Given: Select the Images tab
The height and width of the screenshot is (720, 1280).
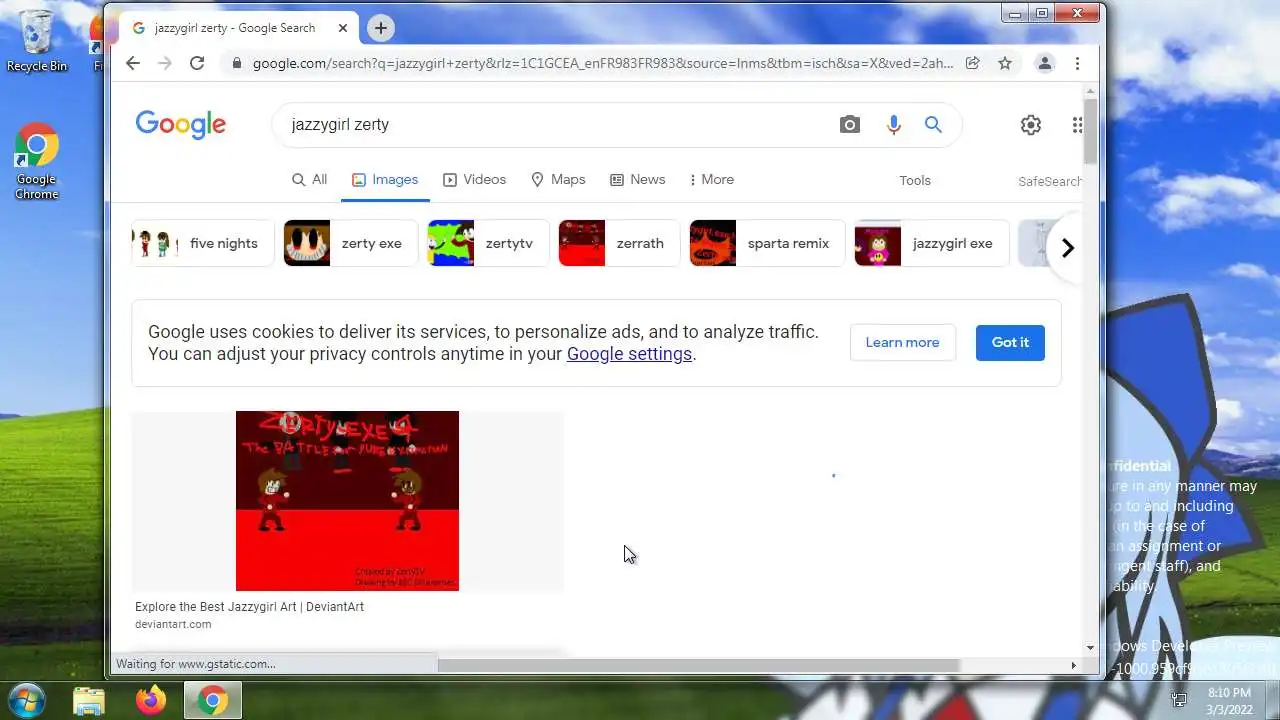Looking at the screenshot, I should [385, 180].
